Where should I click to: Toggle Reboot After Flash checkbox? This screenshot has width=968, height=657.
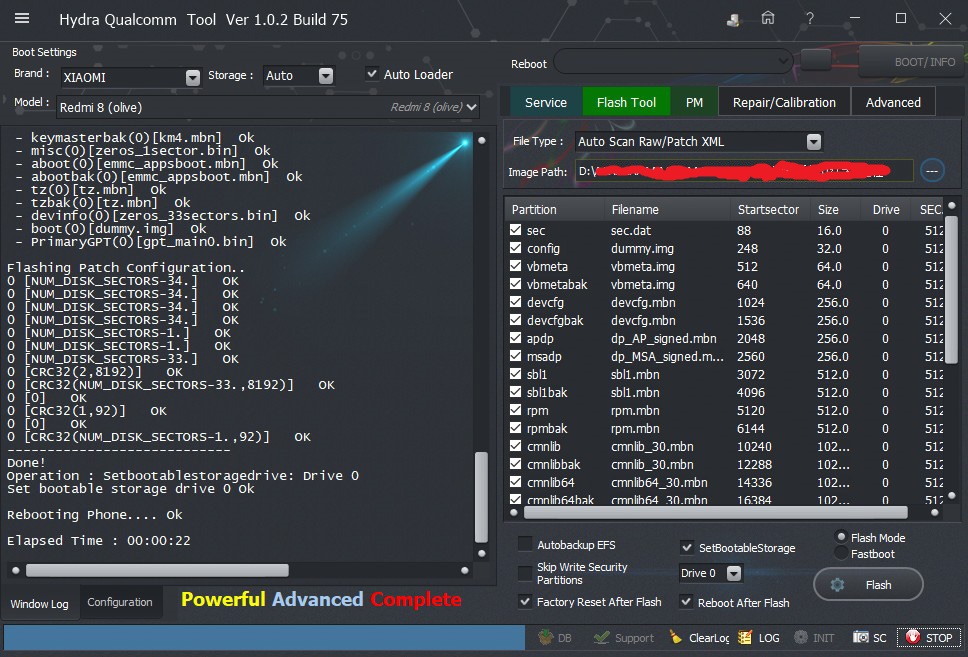point(686,601)
